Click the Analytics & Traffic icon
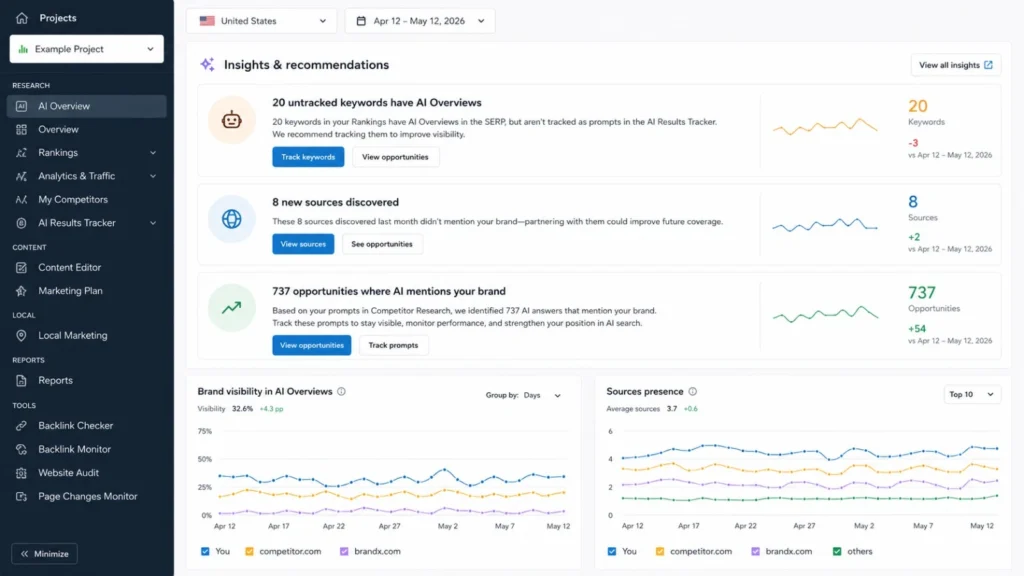This screenshot has width=1024, height=576. point(22,176)
